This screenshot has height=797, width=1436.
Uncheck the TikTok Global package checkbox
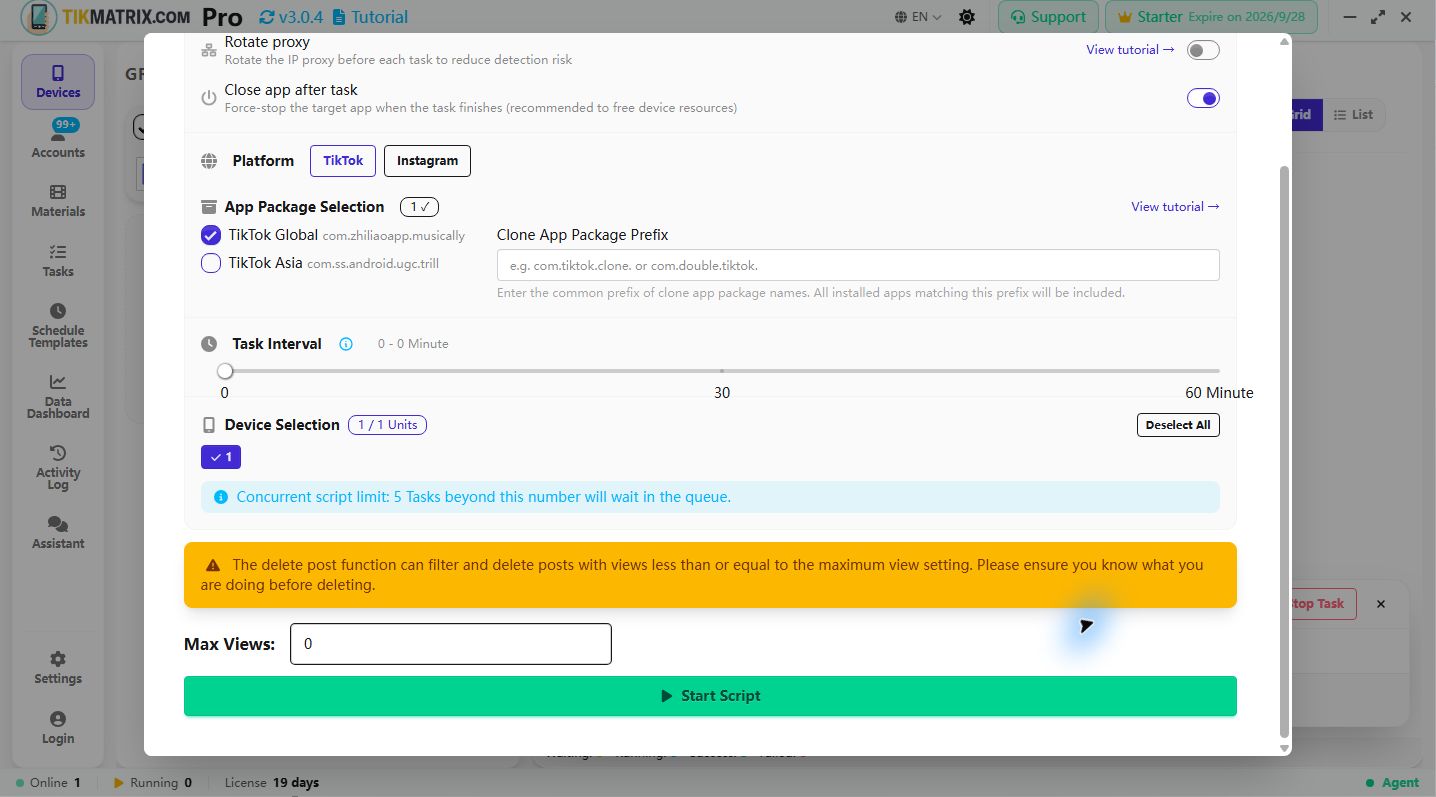point(211,235)
